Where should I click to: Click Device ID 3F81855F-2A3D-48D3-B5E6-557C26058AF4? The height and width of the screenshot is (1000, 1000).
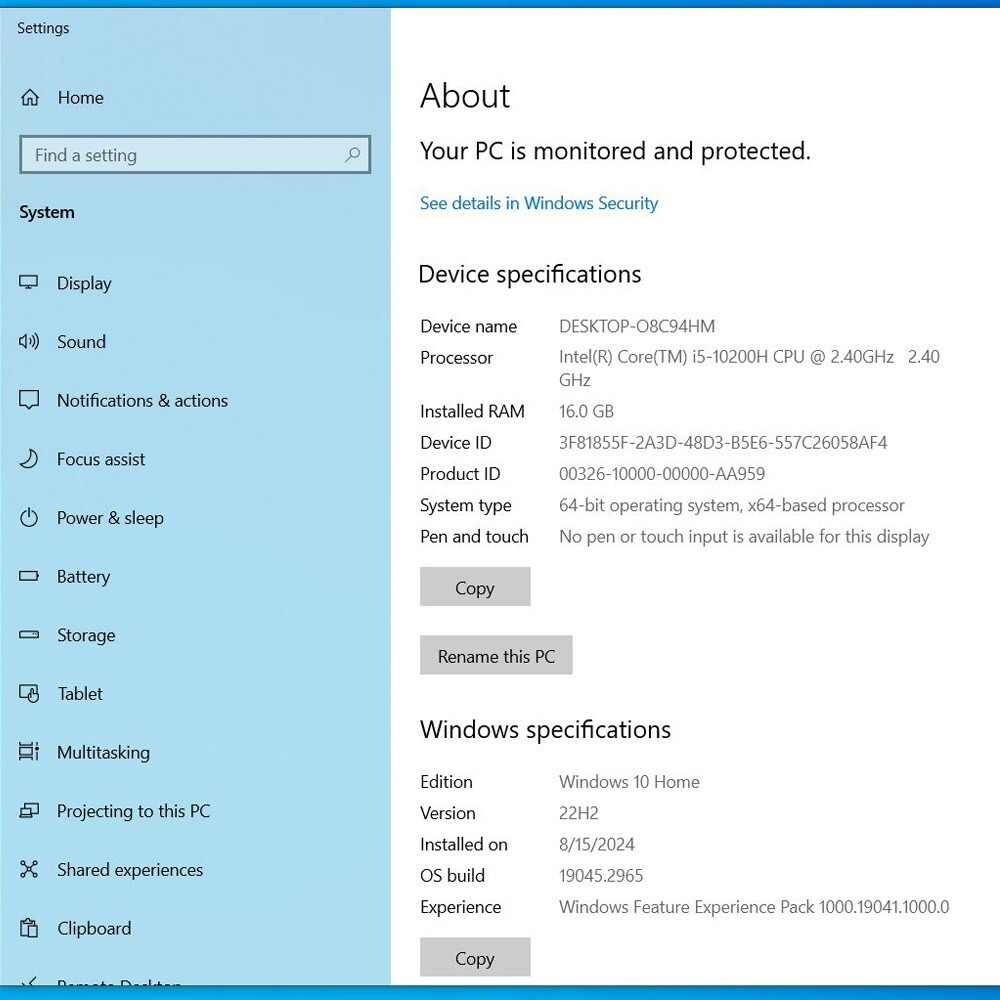point(723,443)
